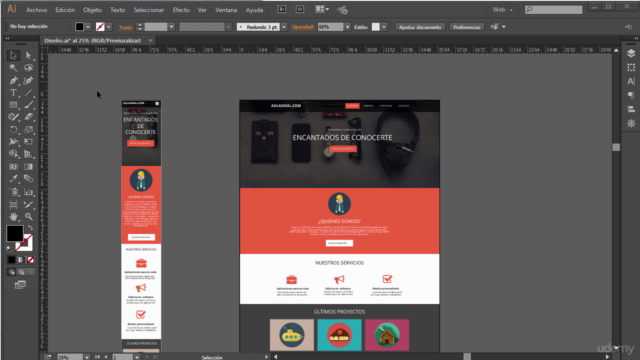The image size is (640, 360).
Task: Open the Character panel icon
Action: [631, 81]
